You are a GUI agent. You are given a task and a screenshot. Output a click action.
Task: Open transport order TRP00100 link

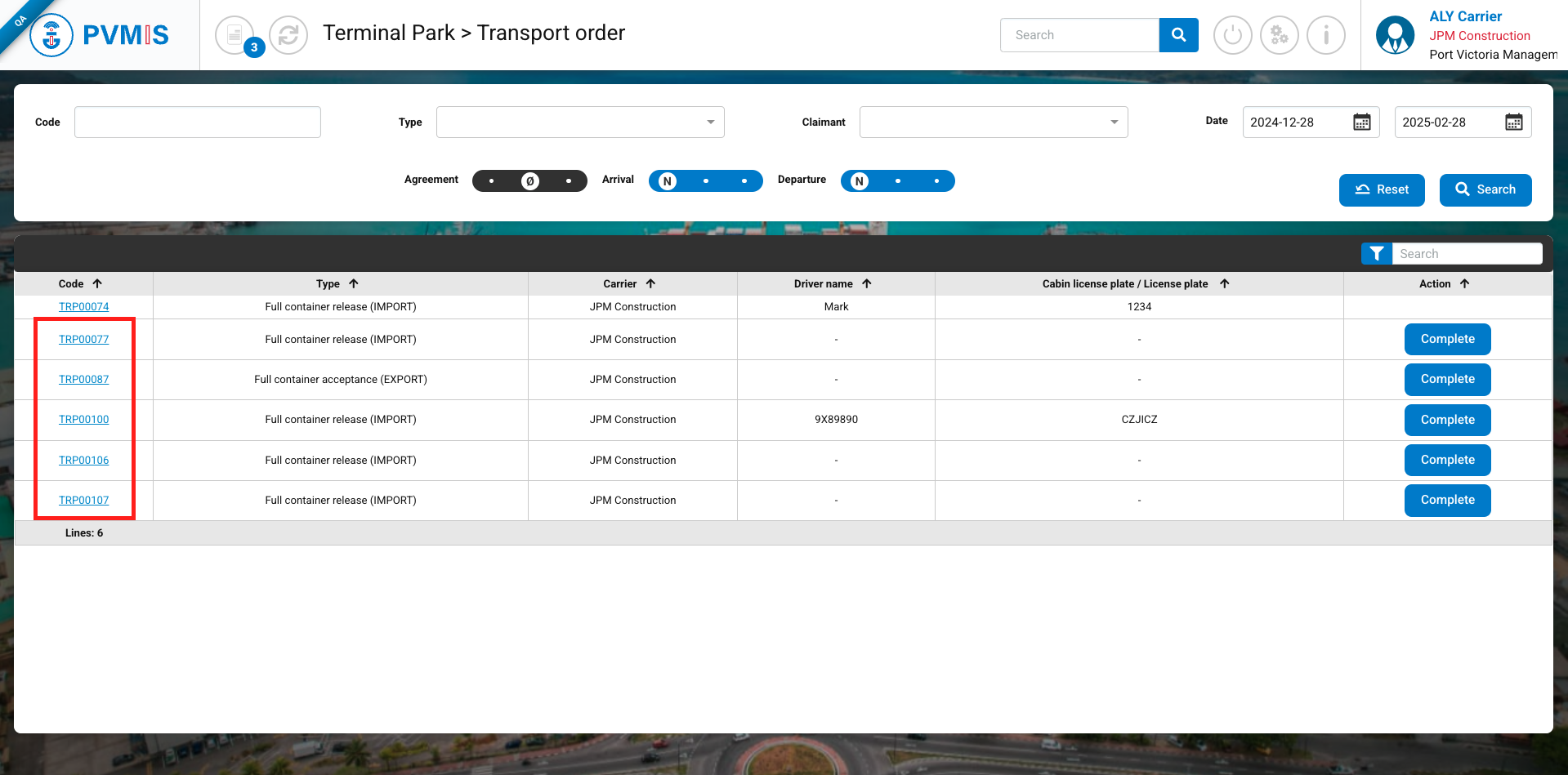click(83, 420)
